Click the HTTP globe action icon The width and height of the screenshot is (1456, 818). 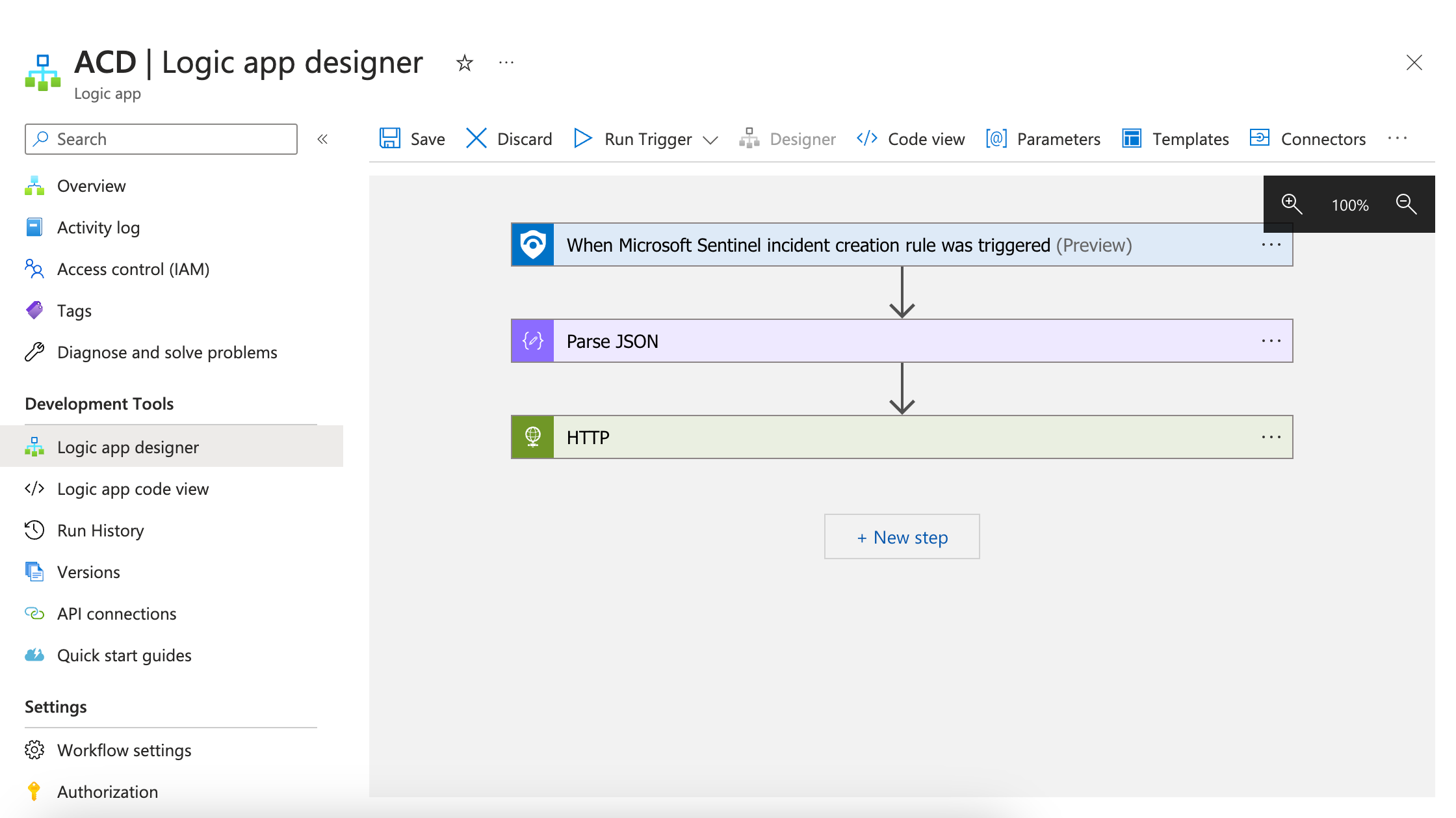click(x=532, y=437)
